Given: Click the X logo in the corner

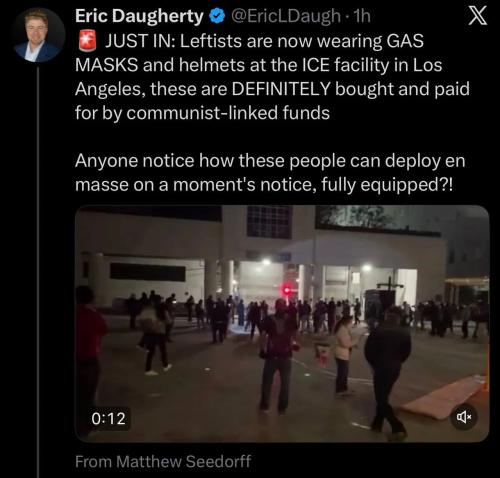Looking at the screenshot, I should [x=478, y=16].
